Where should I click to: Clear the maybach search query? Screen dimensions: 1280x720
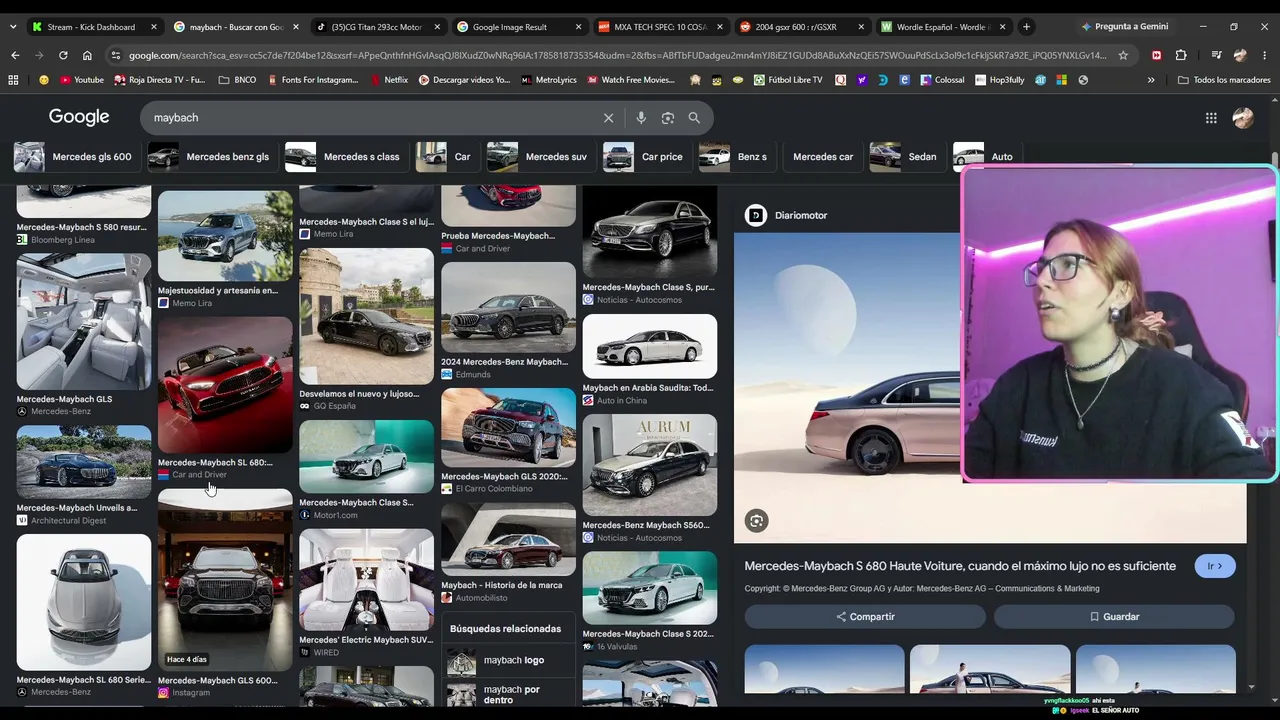608,118
